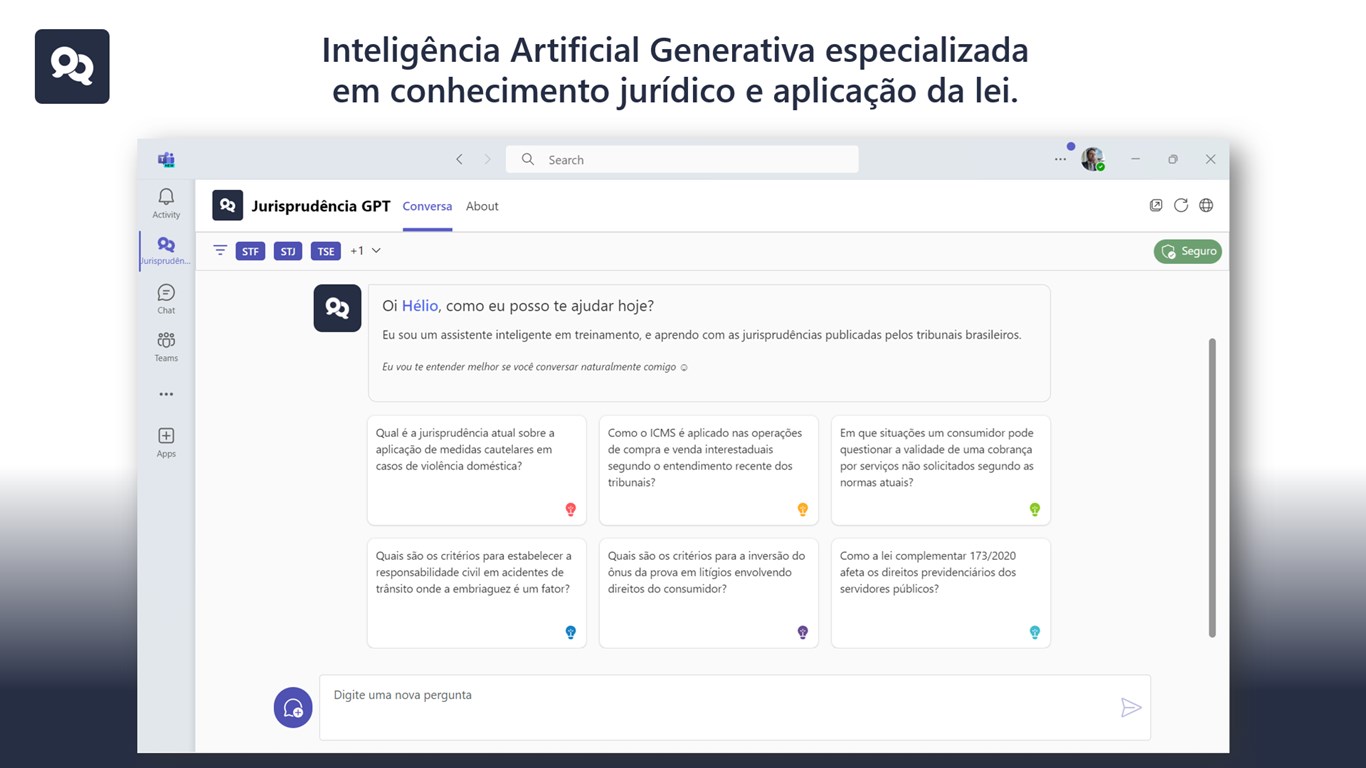
Task: Click the Jurisprudência GPT title text
Action: [x=321, y=206]
